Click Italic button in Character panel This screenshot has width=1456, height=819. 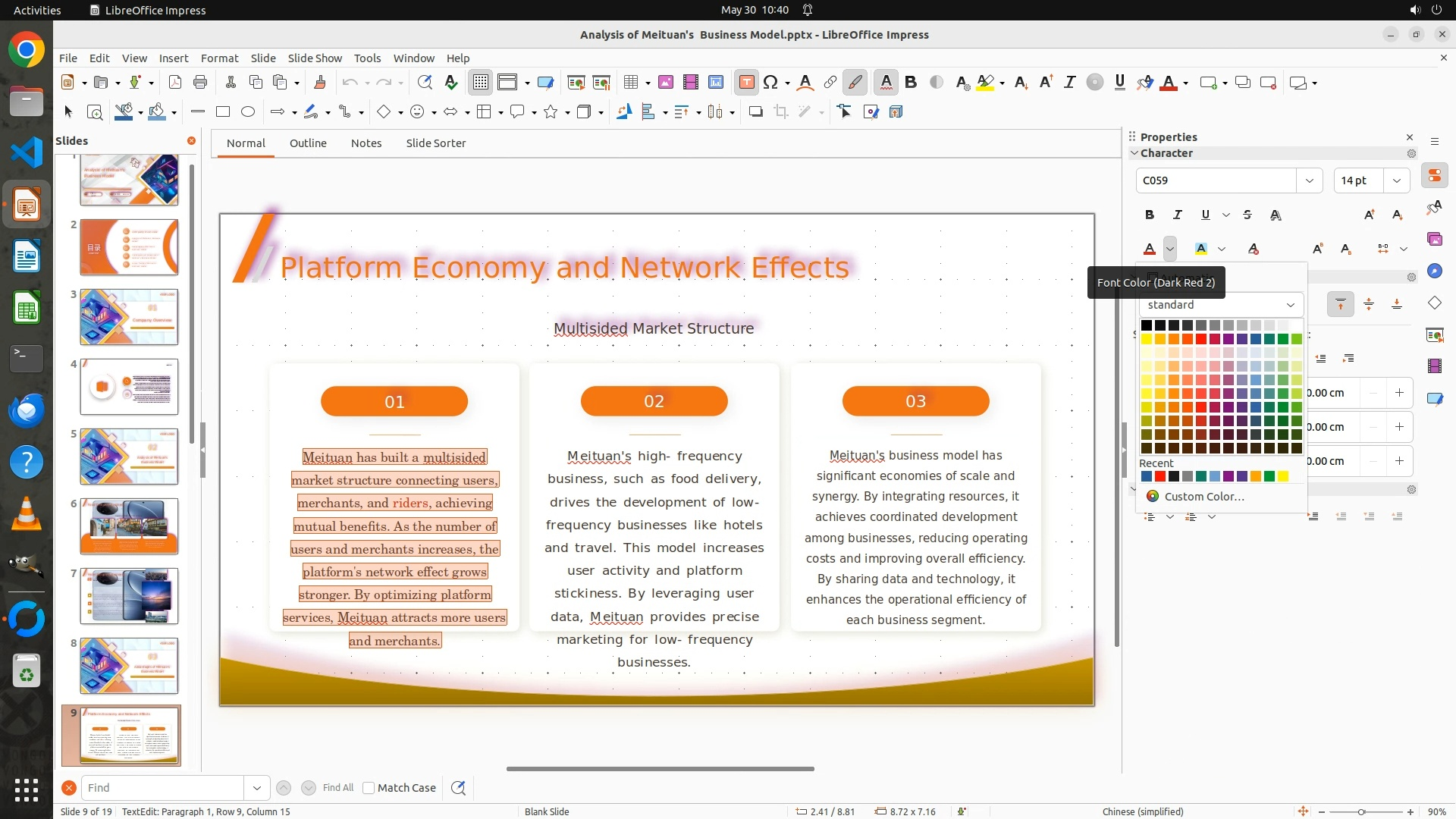pyautogui.click(x=1178, y=215)
